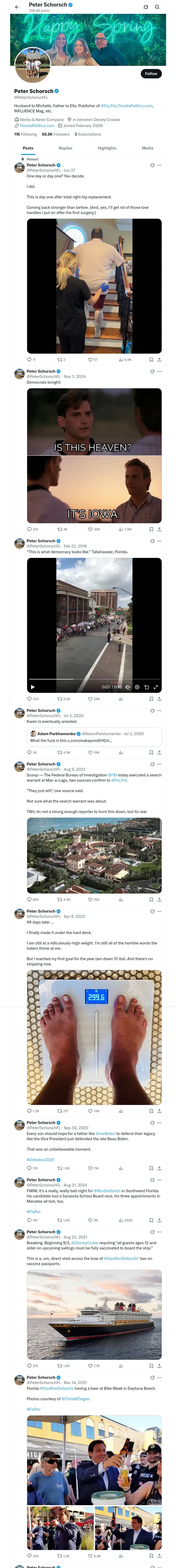Click the Grok icon on the Nov 3, 2024 post
The width and height of the screenshot is (176, 1568).
[x=152, y=371]
